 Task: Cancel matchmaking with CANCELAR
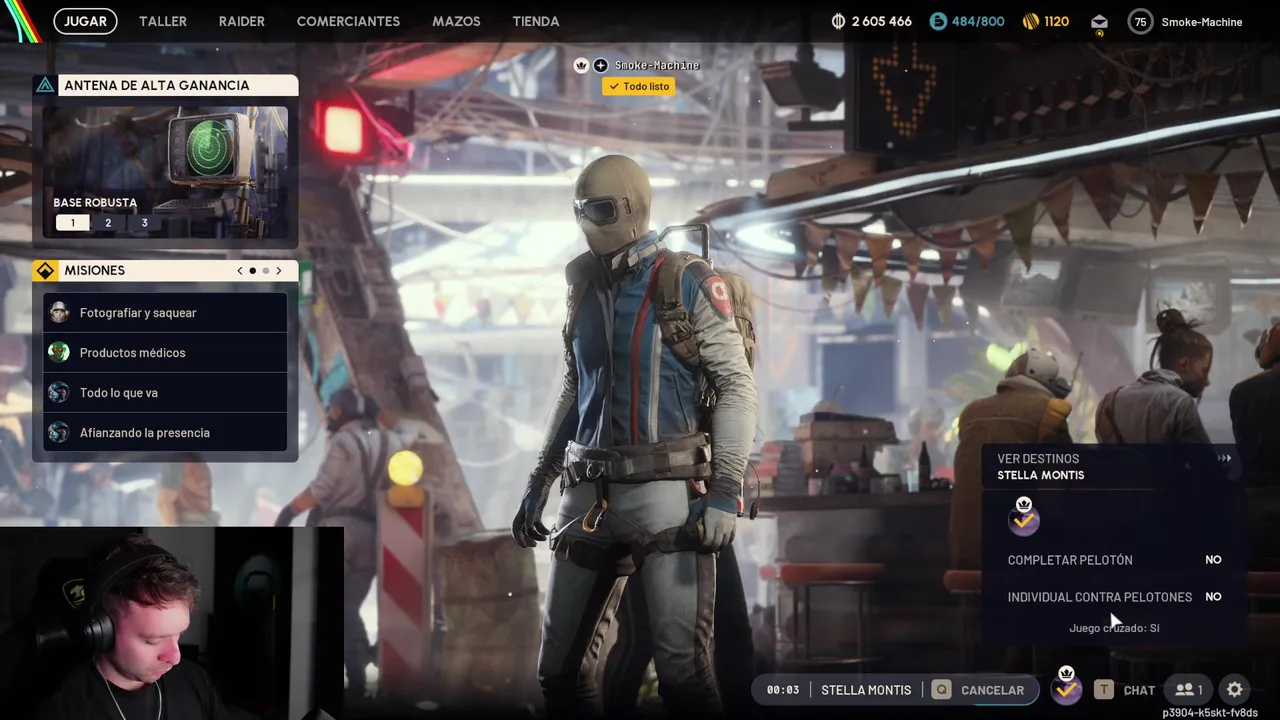992,690
